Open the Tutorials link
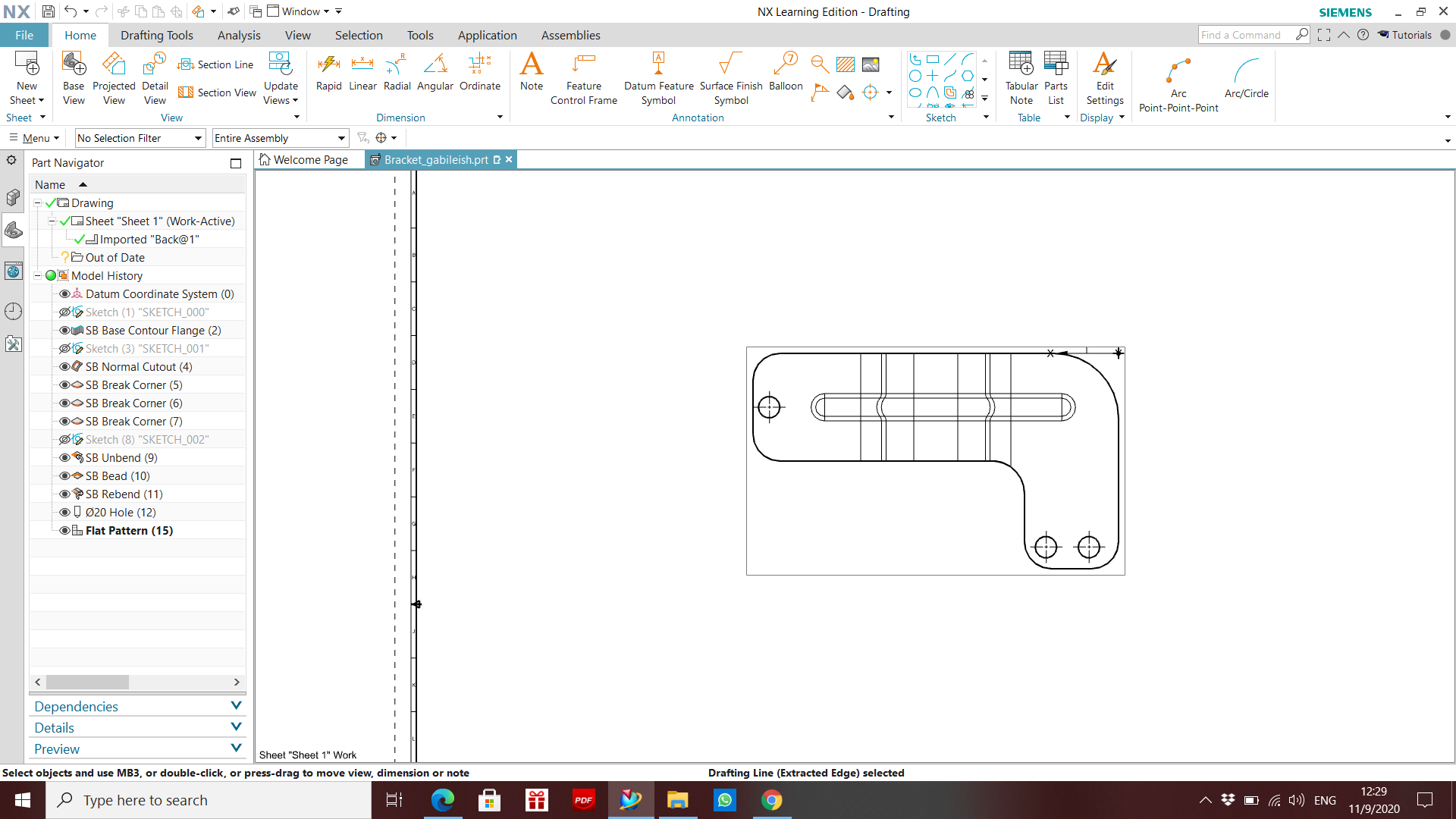Image resolution: width=1456 pixels, height=819 pixels. pyautogui.click(x=1404, y=35)
